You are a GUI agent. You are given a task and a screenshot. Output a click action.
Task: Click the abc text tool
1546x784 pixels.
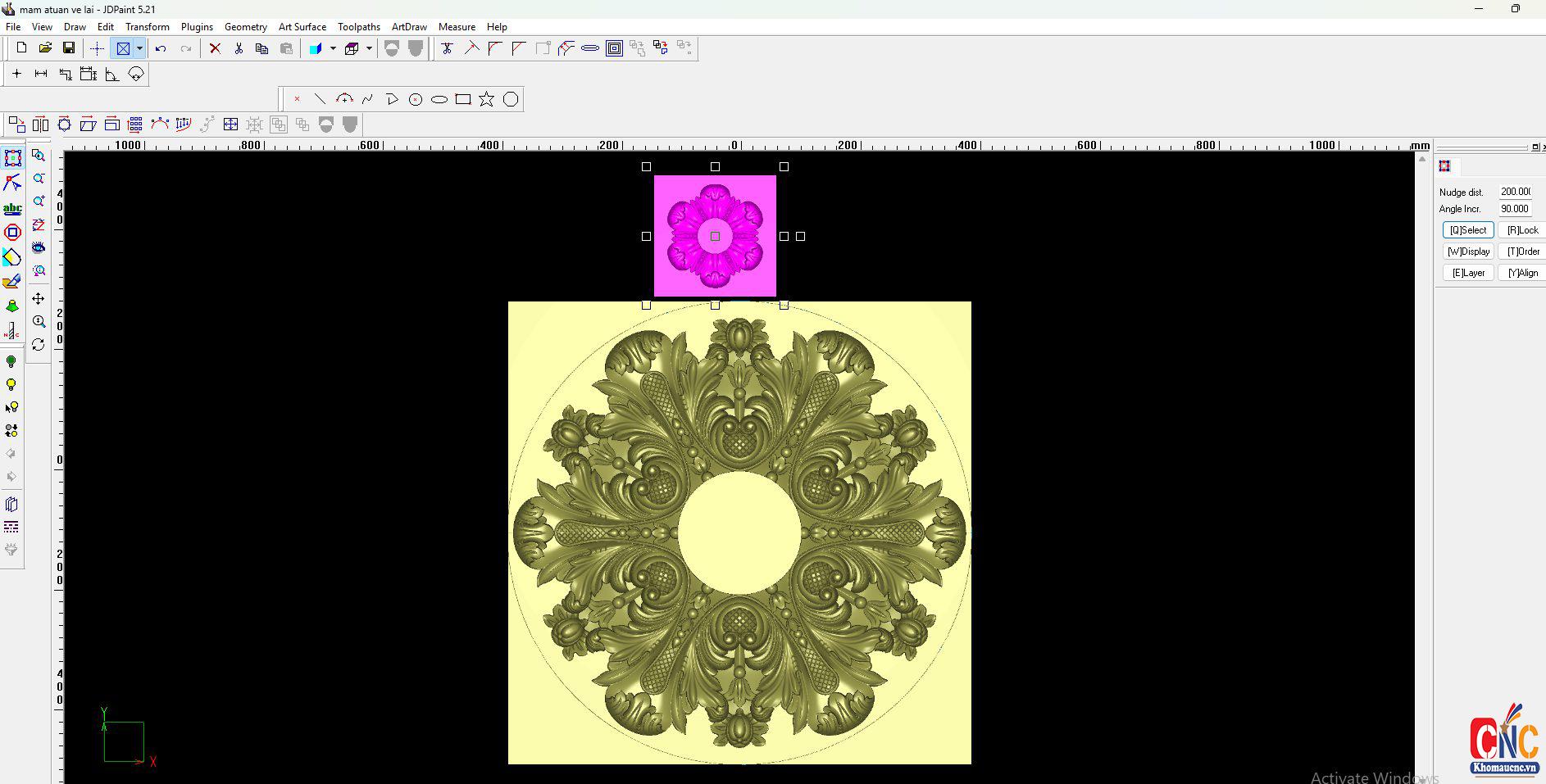point(12,209)
